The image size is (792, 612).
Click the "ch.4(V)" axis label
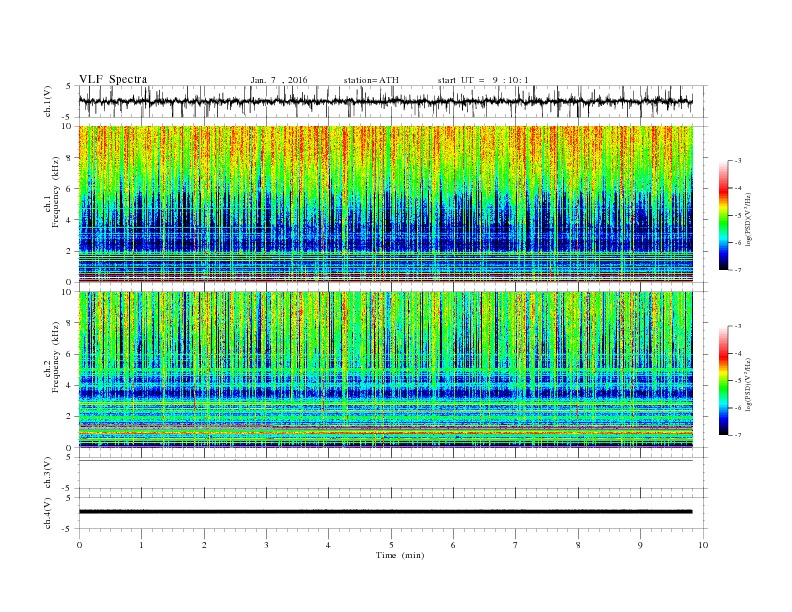(48, 513)
